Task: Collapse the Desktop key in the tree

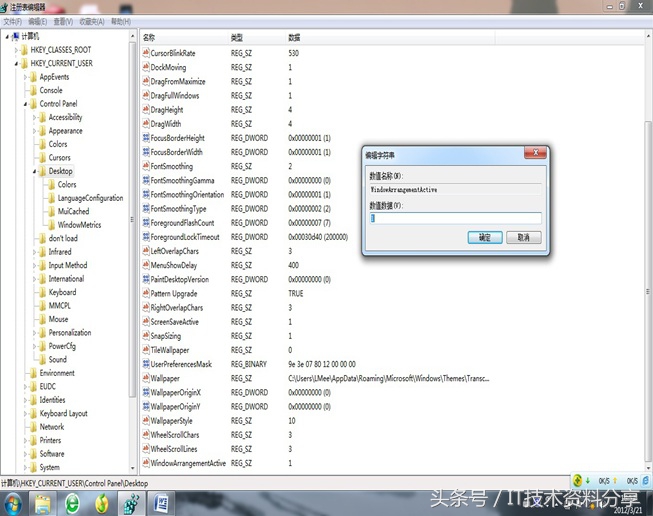Action: click(x=34, y=171)
